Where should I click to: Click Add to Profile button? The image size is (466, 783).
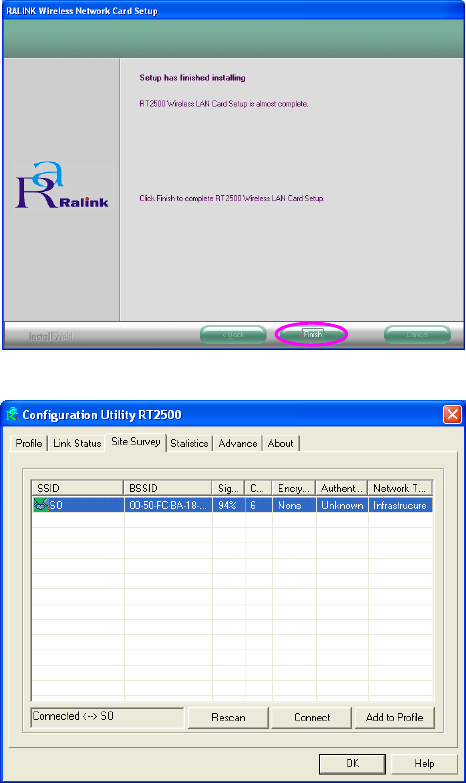pyautogui.click(x=395, y=718)
